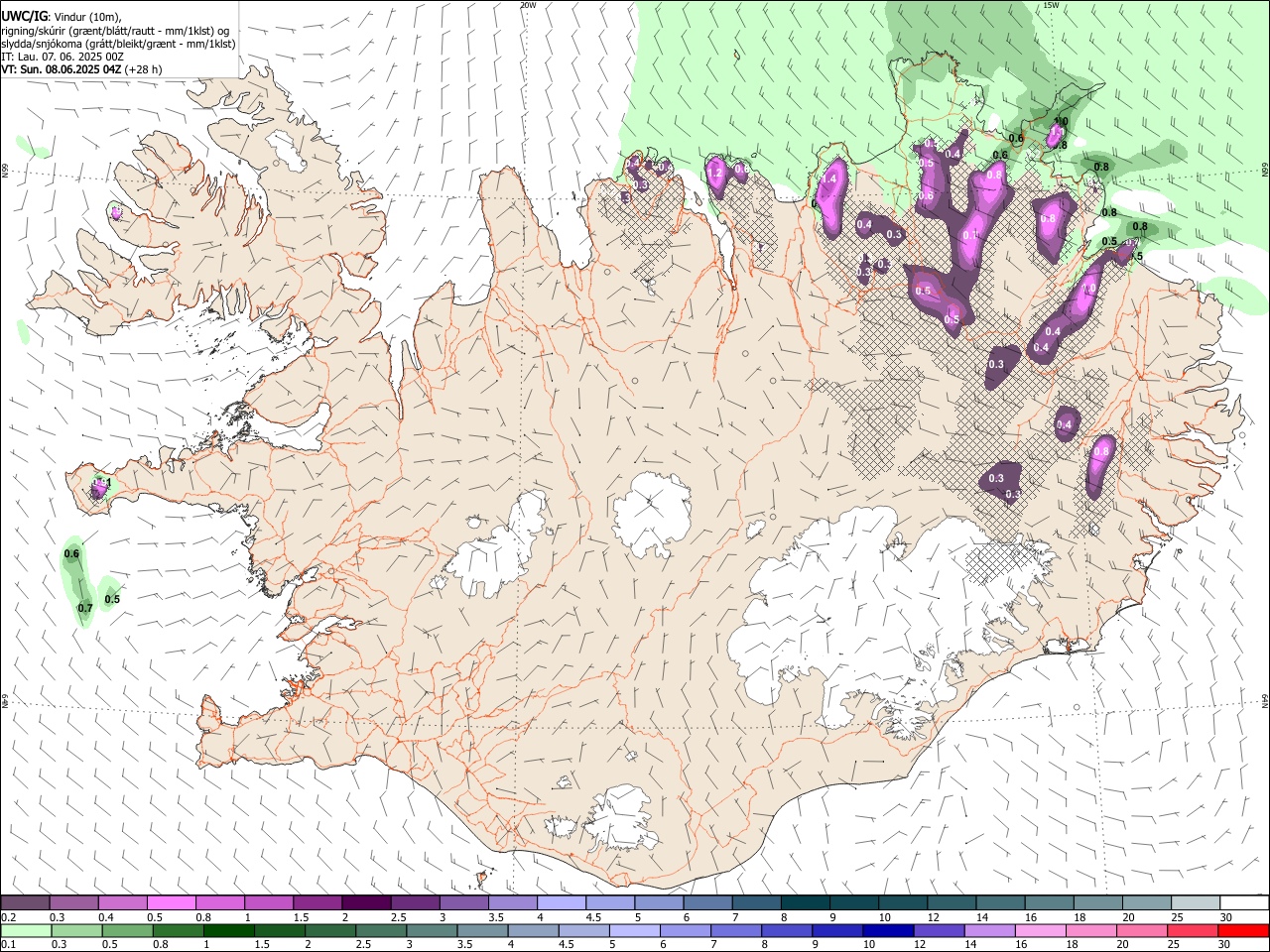Click the 'IT: Lau. 07. 06. 2025 00Z' line

pyautogui.click(x=63, y=57)
